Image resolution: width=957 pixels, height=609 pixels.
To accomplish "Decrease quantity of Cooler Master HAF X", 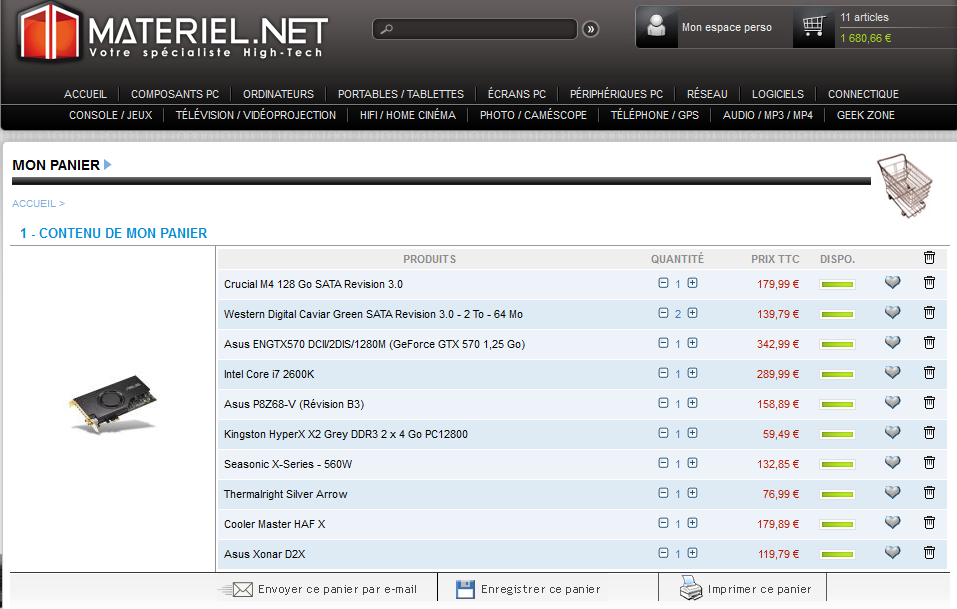I will 663,523.
